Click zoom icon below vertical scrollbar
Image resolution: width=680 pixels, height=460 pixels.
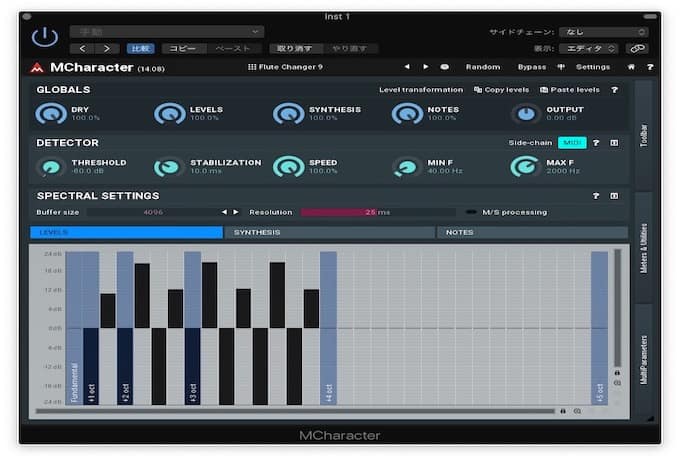coord(617,383)
